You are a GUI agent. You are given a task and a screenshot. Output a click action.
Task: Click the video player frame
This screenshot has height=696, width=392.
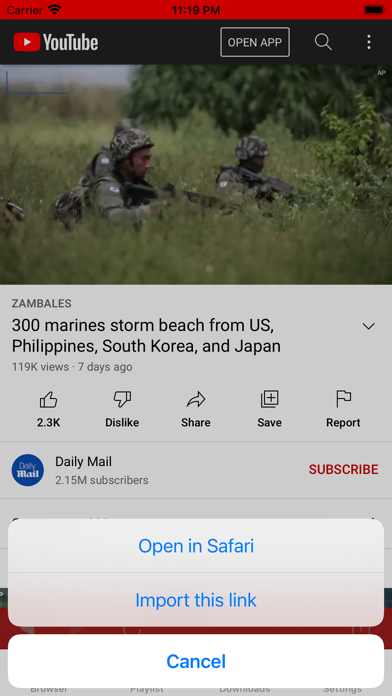pos(196,174)
